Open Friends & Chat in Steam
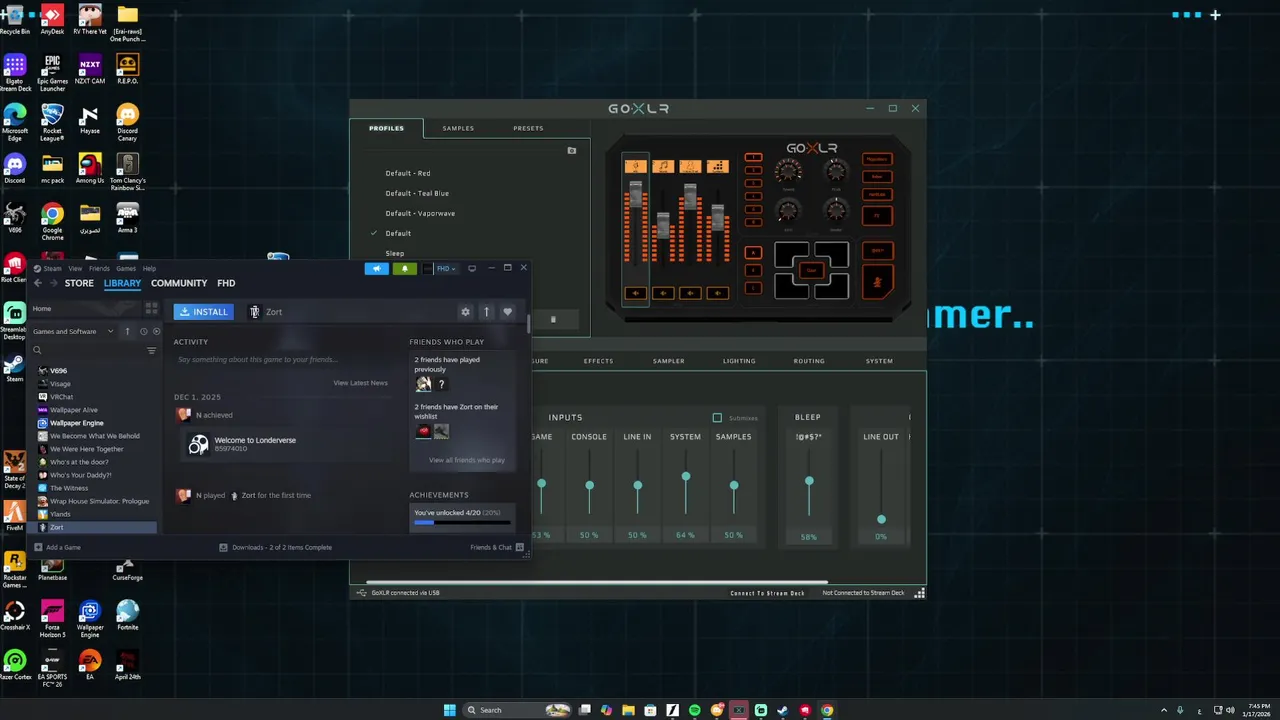The image size is (1280, 720). [497, 547]
